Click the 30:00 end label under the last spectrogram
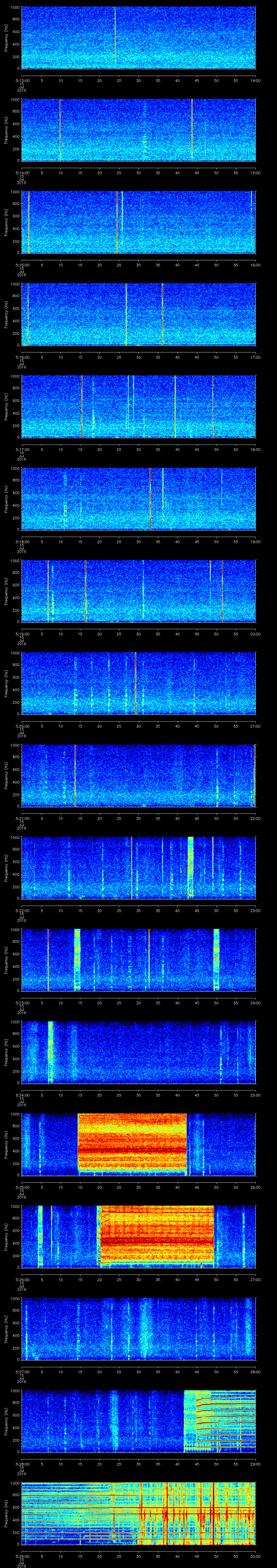277x1568 pixels. [256, 1556]
